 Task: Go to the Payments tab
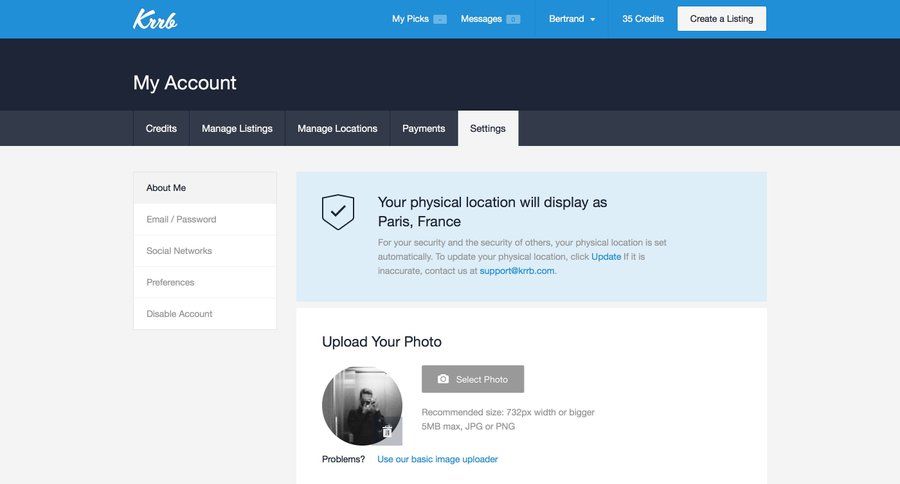pyautogui.click(x=424, y=128)
